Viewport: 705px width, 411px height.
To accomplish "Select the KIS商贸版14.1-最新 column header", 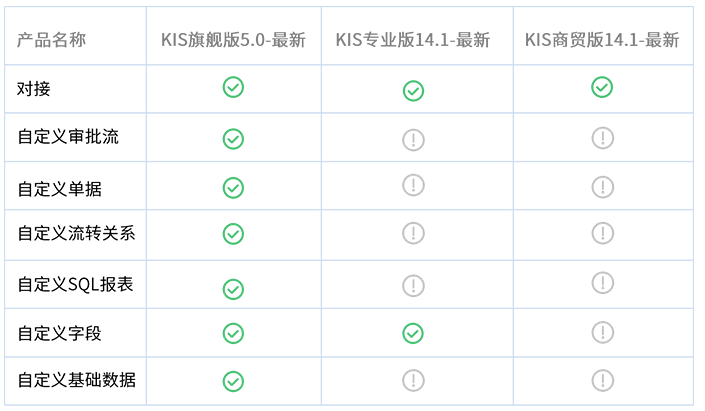I will pyautogui.click(x=602, y=40).
